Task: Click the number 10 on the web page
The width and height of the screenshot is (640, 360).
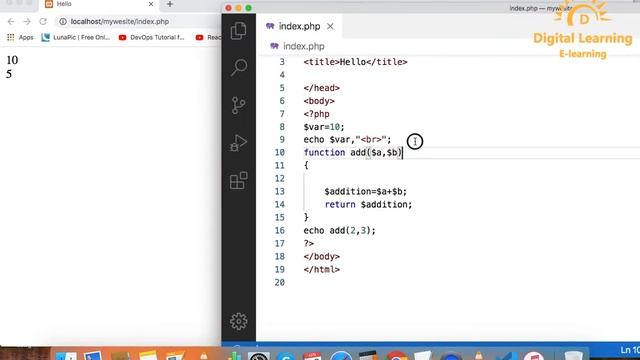Action: pos(12,60)
